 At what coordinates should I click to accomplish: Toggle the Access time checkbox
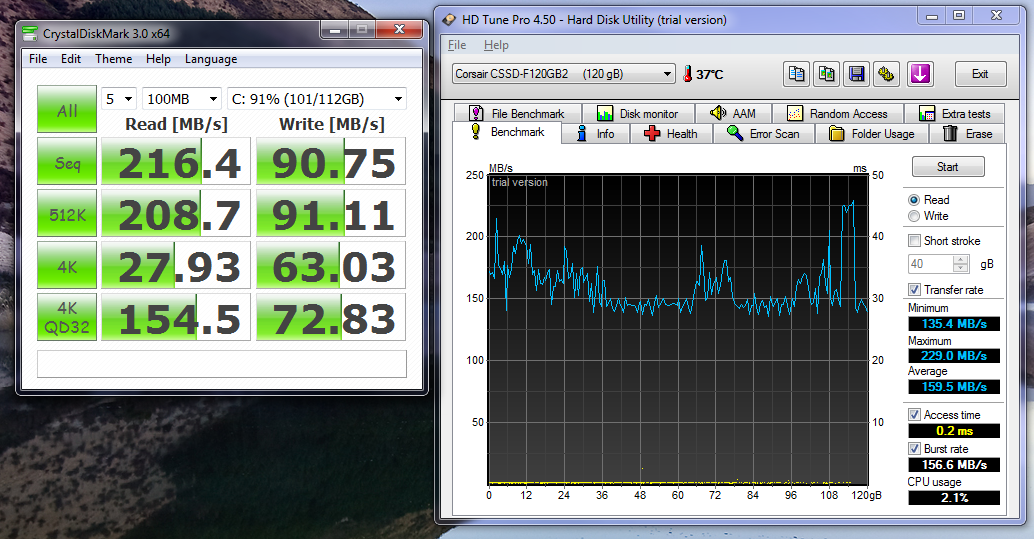coord(915,415)
